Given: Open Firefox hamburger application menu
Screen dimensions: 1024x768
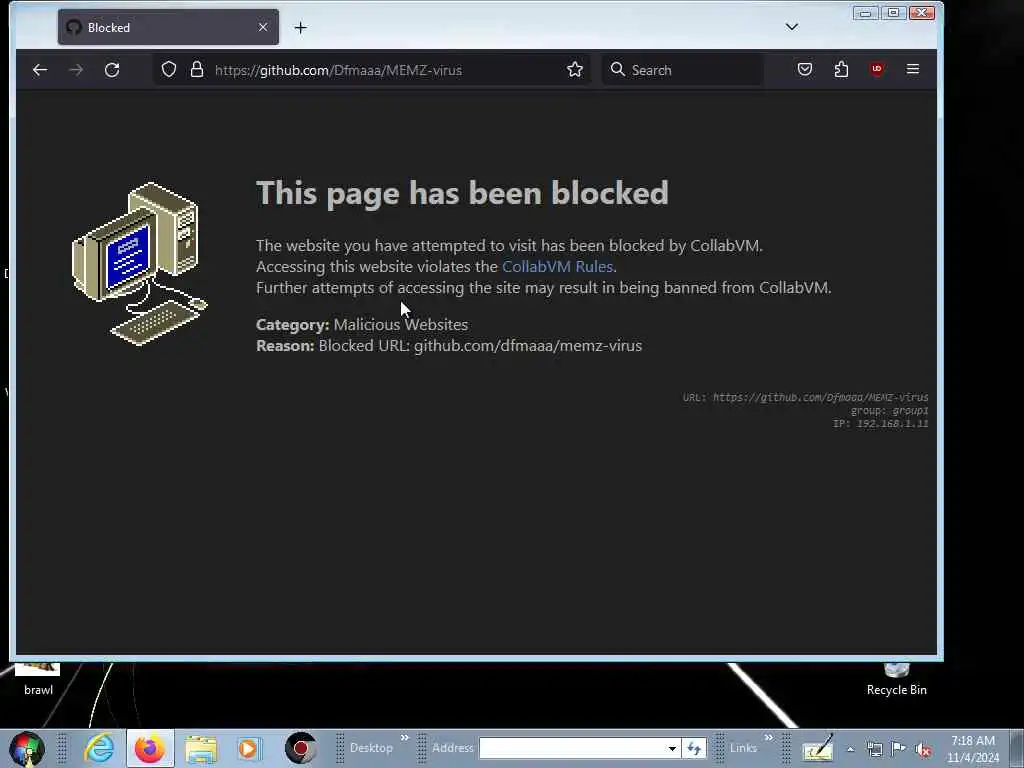Looking at the screenshot, I should pyautogui.click(x=913, y=69).
